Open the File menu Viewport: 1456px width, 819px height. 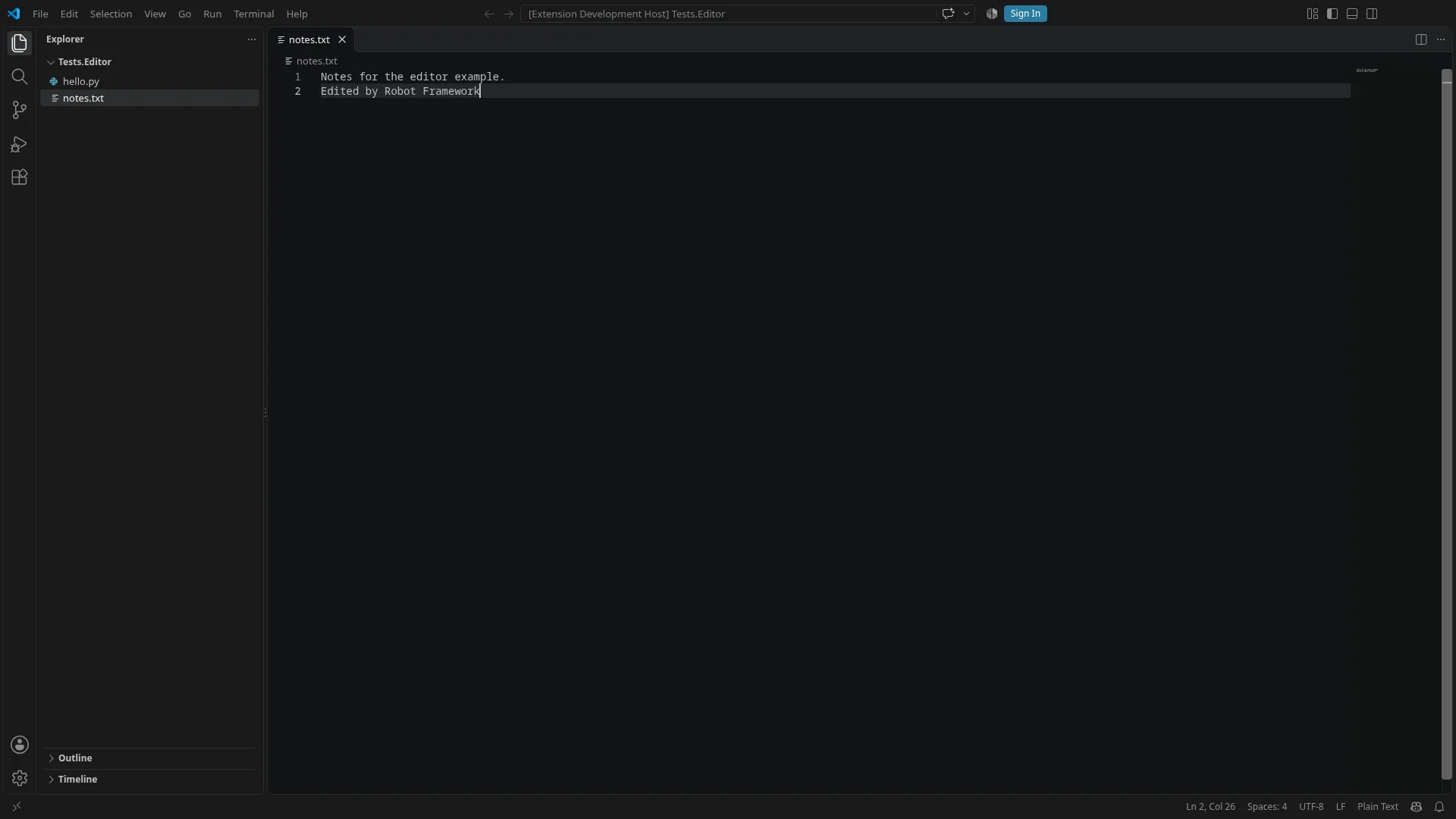pyautogui.click(x=40, y=14)
